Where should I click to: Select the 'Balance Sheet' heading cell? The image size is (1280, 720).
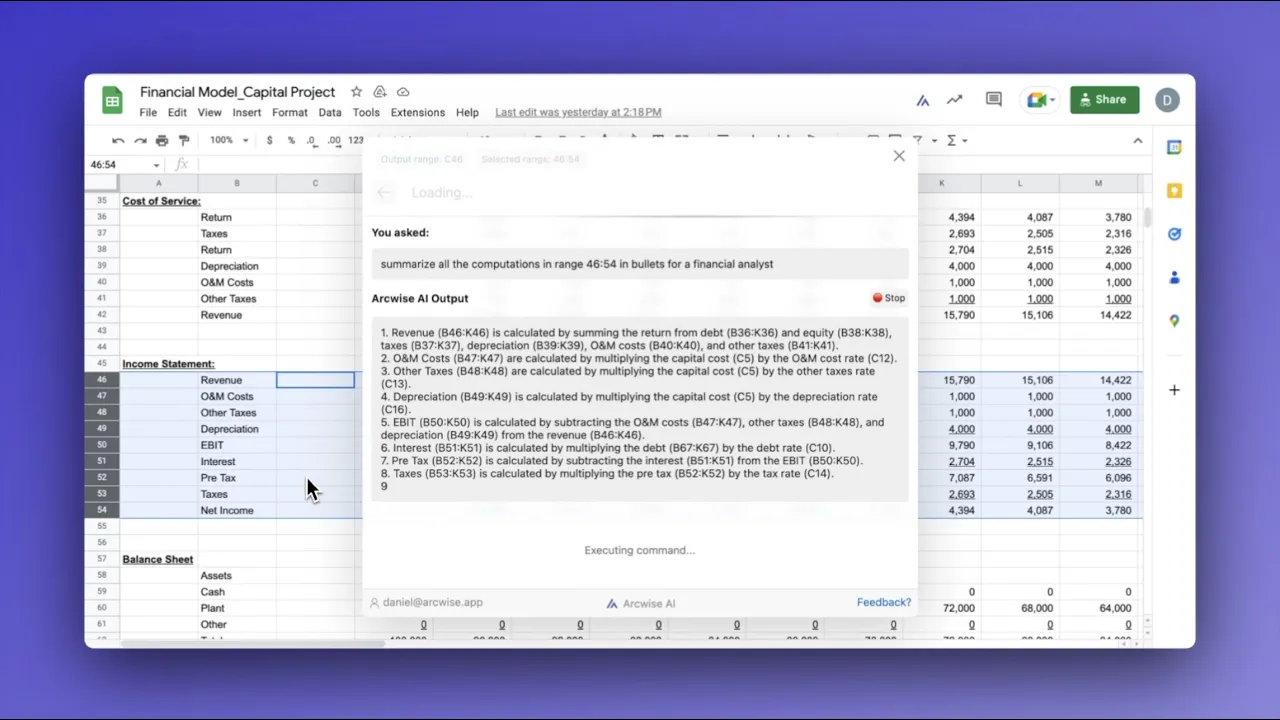158,559
